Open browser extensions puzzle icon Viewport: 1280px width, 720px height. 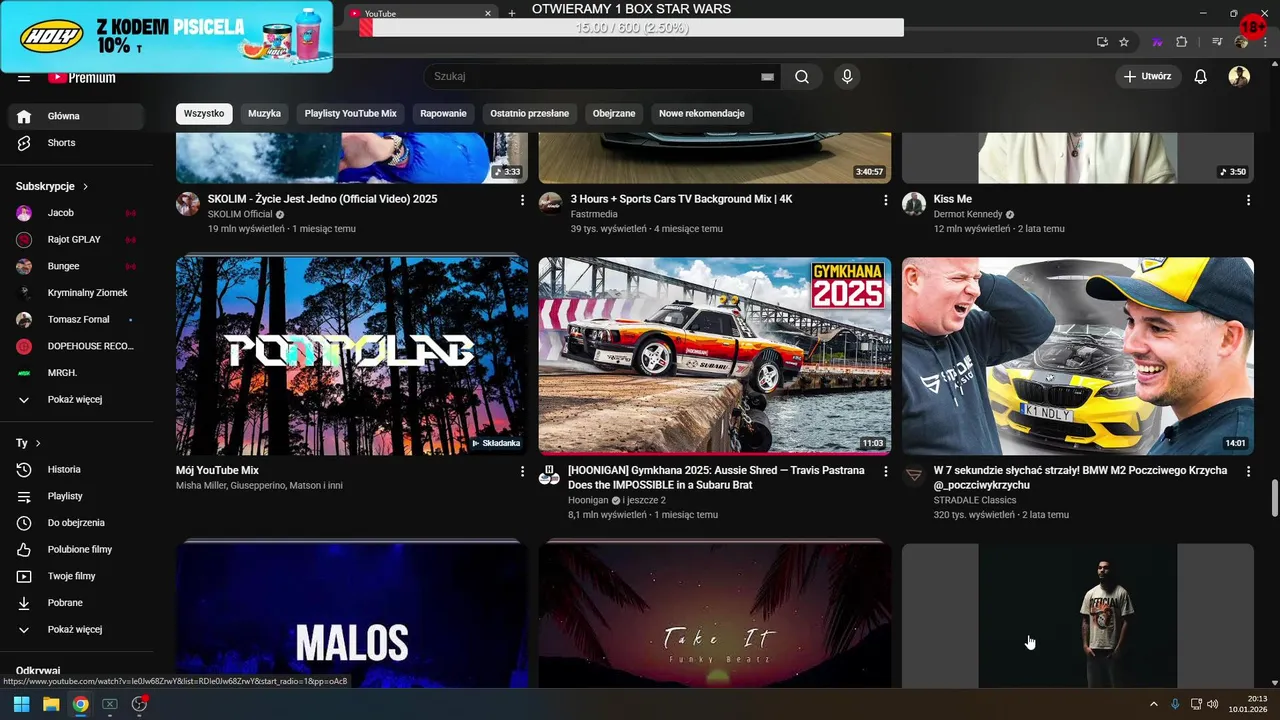(x=1181, y=42)
